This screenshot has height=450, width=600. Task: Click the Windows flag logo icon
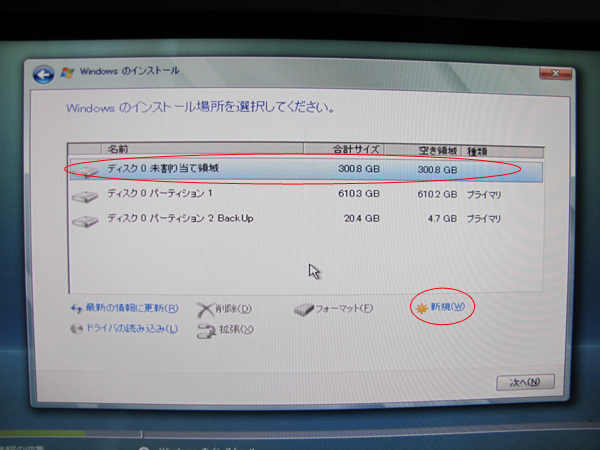(68, 73)
